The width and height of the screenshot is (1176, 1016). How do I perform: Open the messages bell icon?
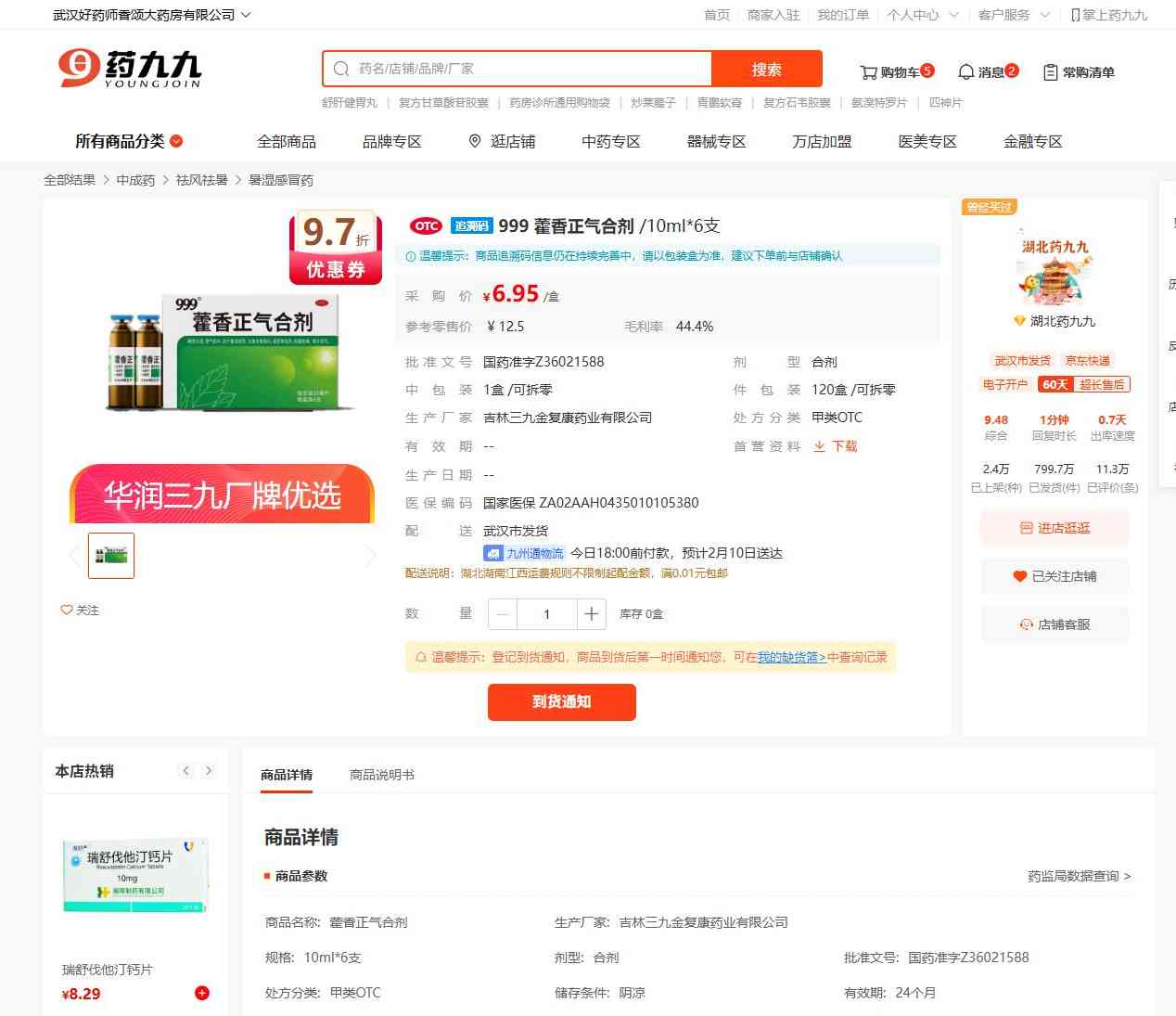966,72
